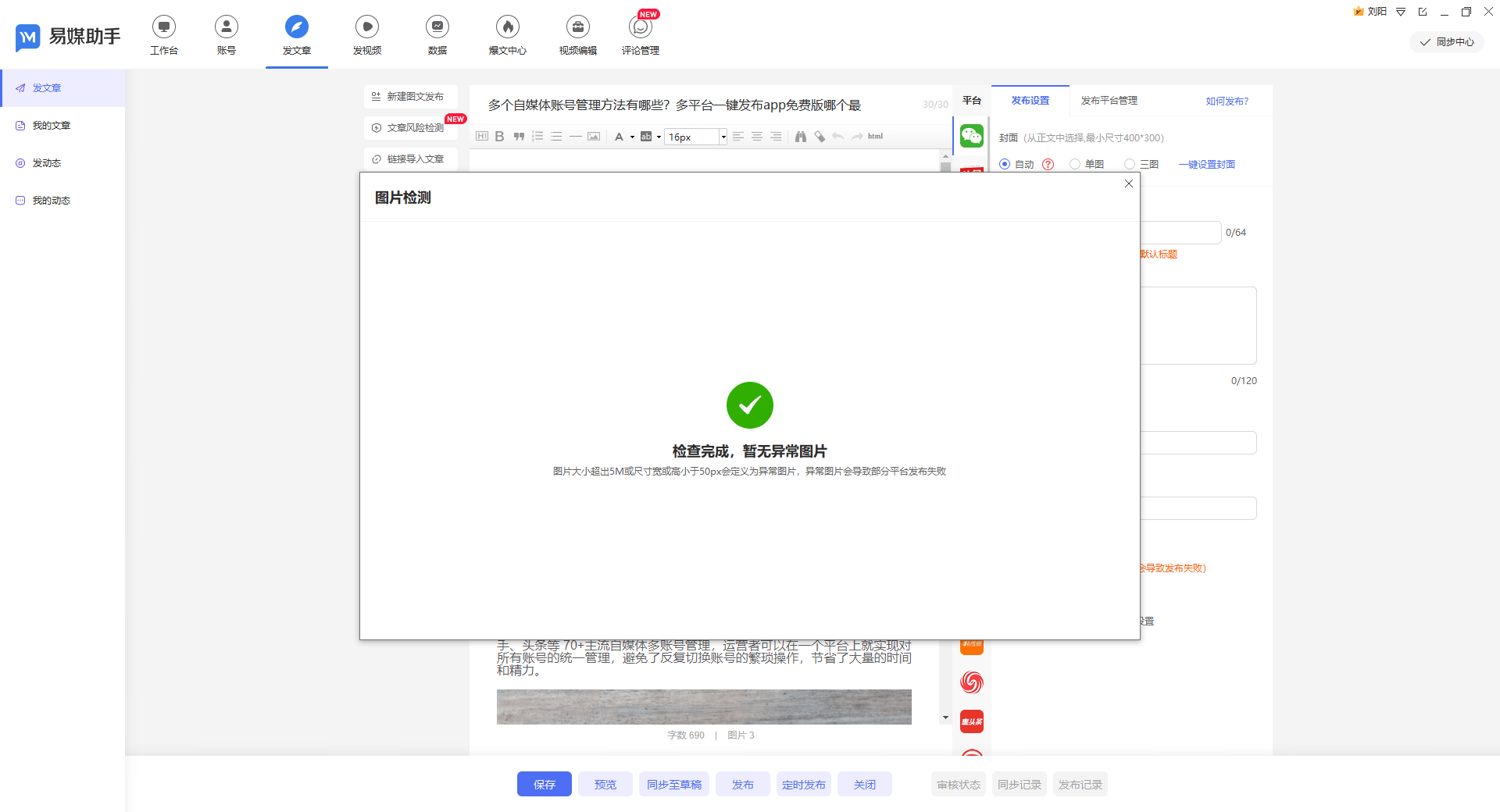Image resolution: width=1500 pixels, height=812 pixels.
Task: Open 我的文章 in the left sidebar
Action: 52,125
